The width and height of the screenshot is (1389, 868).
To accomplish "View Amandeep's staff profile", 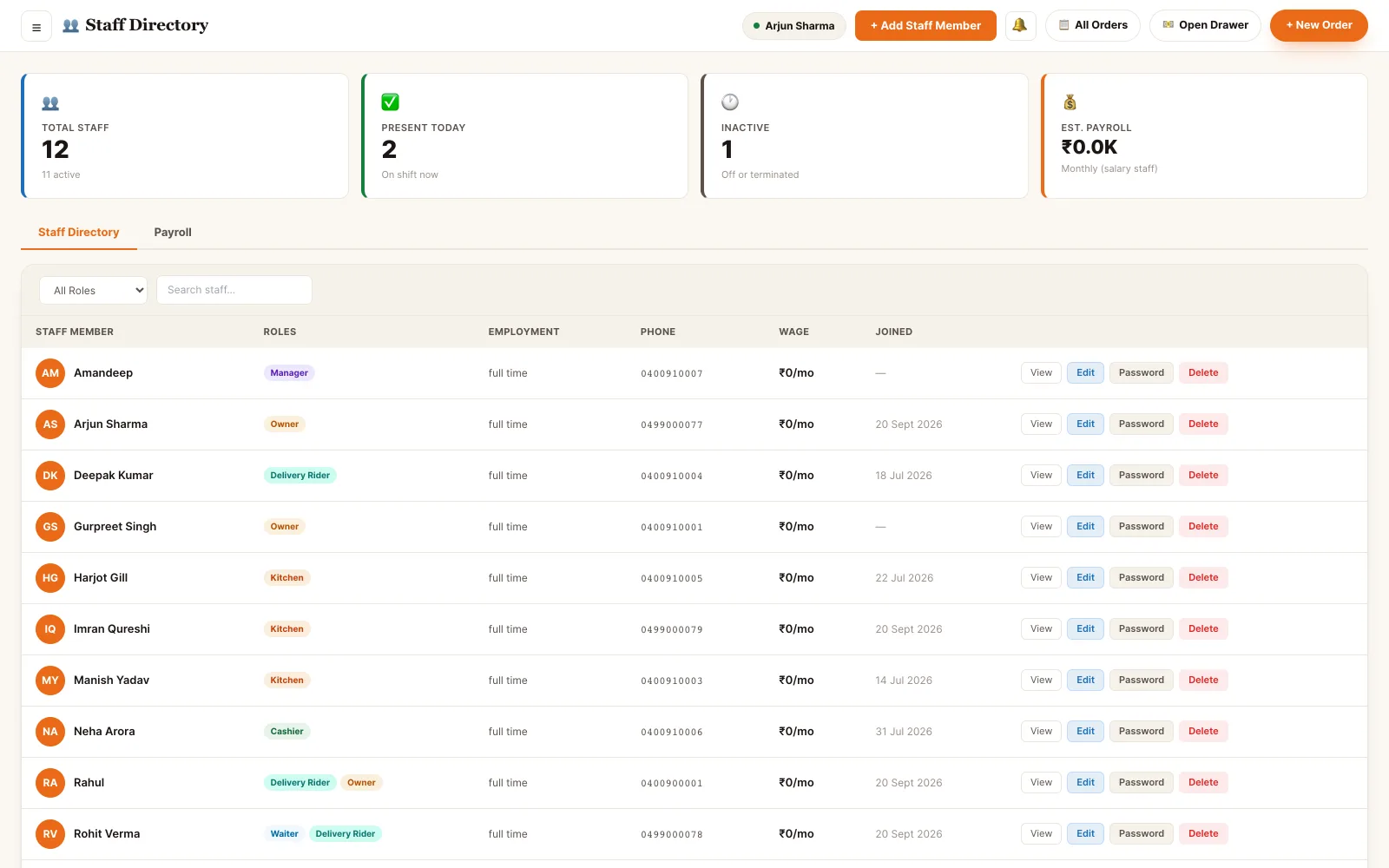I will pos(1041,373).
